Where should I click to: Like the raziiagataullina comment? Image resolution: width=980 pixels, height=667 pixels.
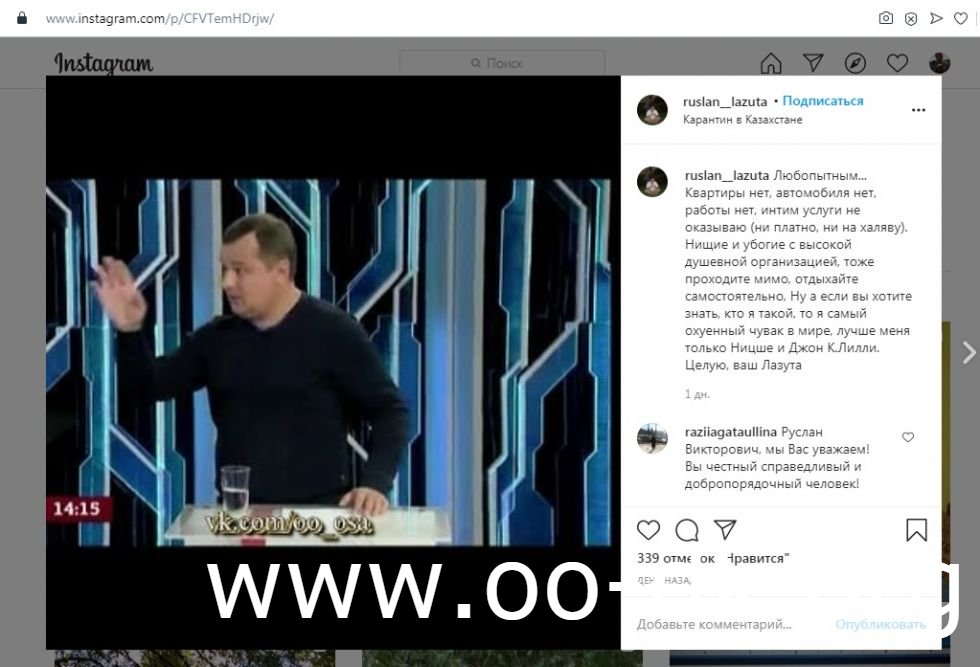click(x=908, y=437)
